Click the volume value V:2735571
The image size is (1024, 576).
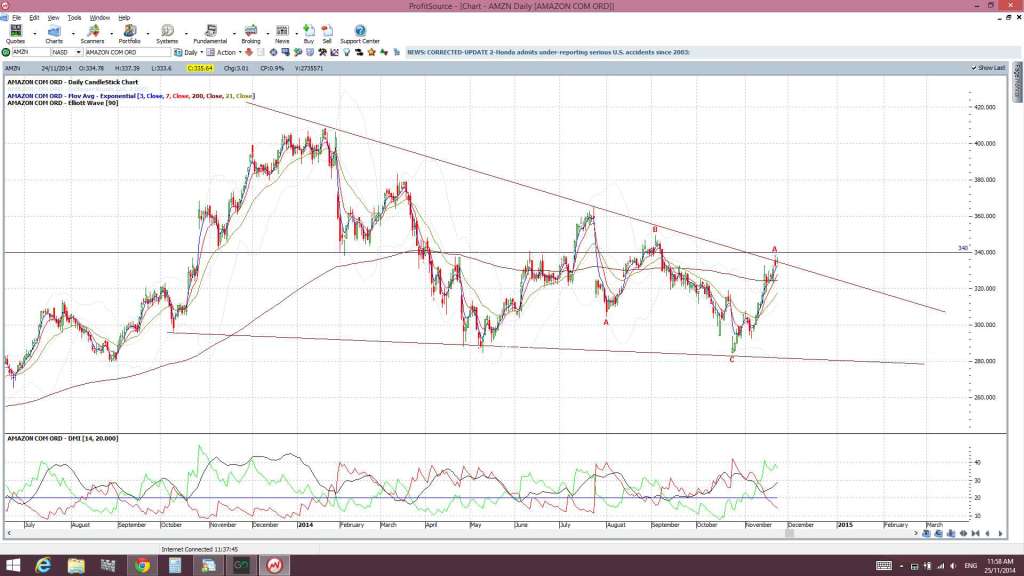309,68
